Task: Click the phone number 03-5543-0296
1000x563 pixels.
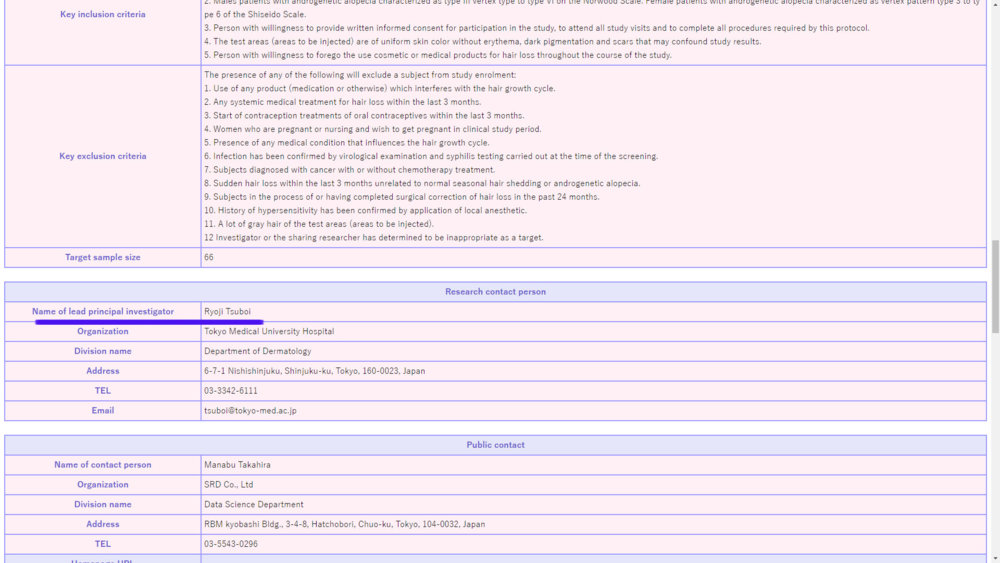Action: pos(230,544)
